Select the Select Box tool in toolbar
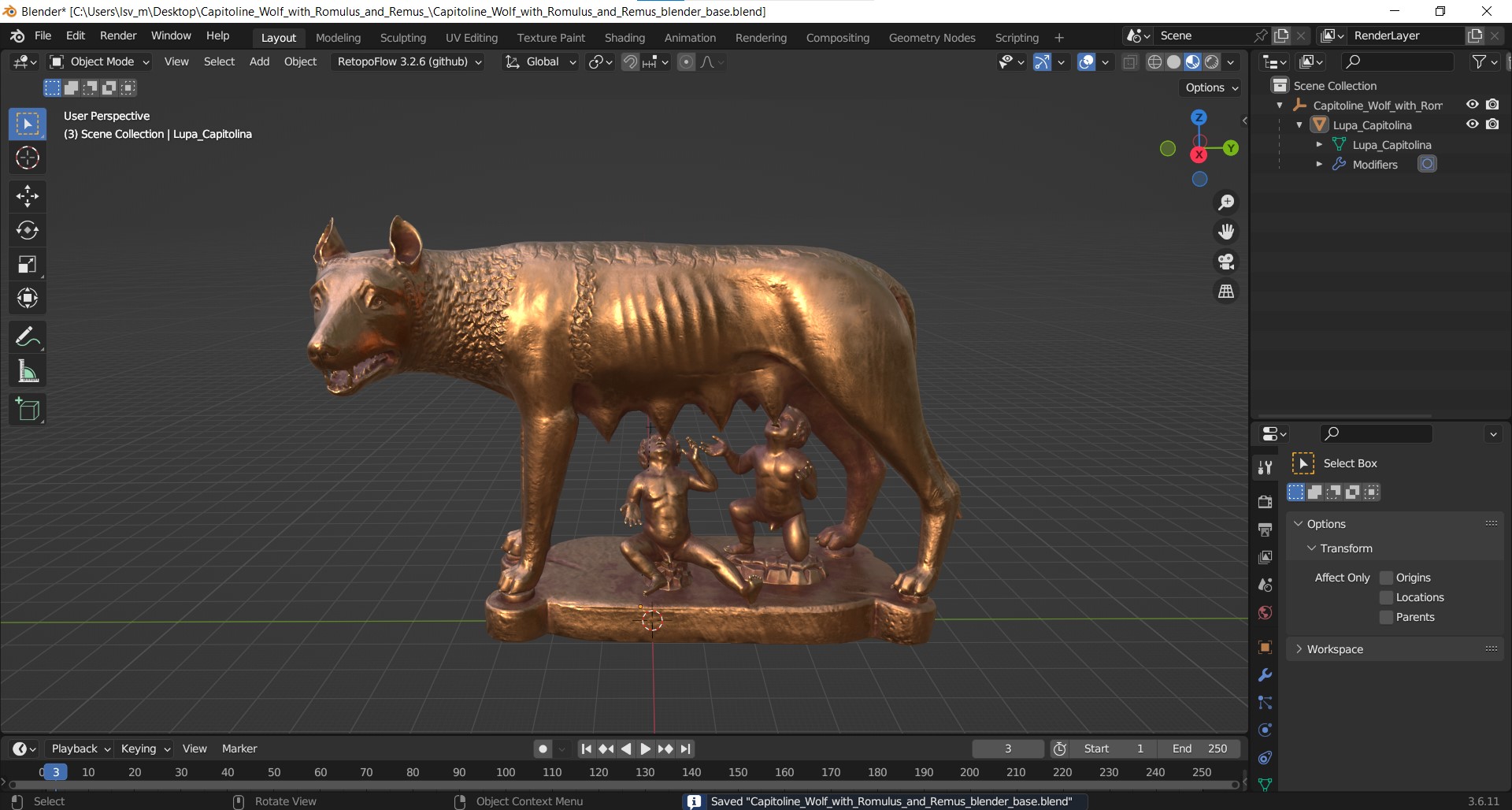The image size is (1512, 810). (x=28, y=124)
